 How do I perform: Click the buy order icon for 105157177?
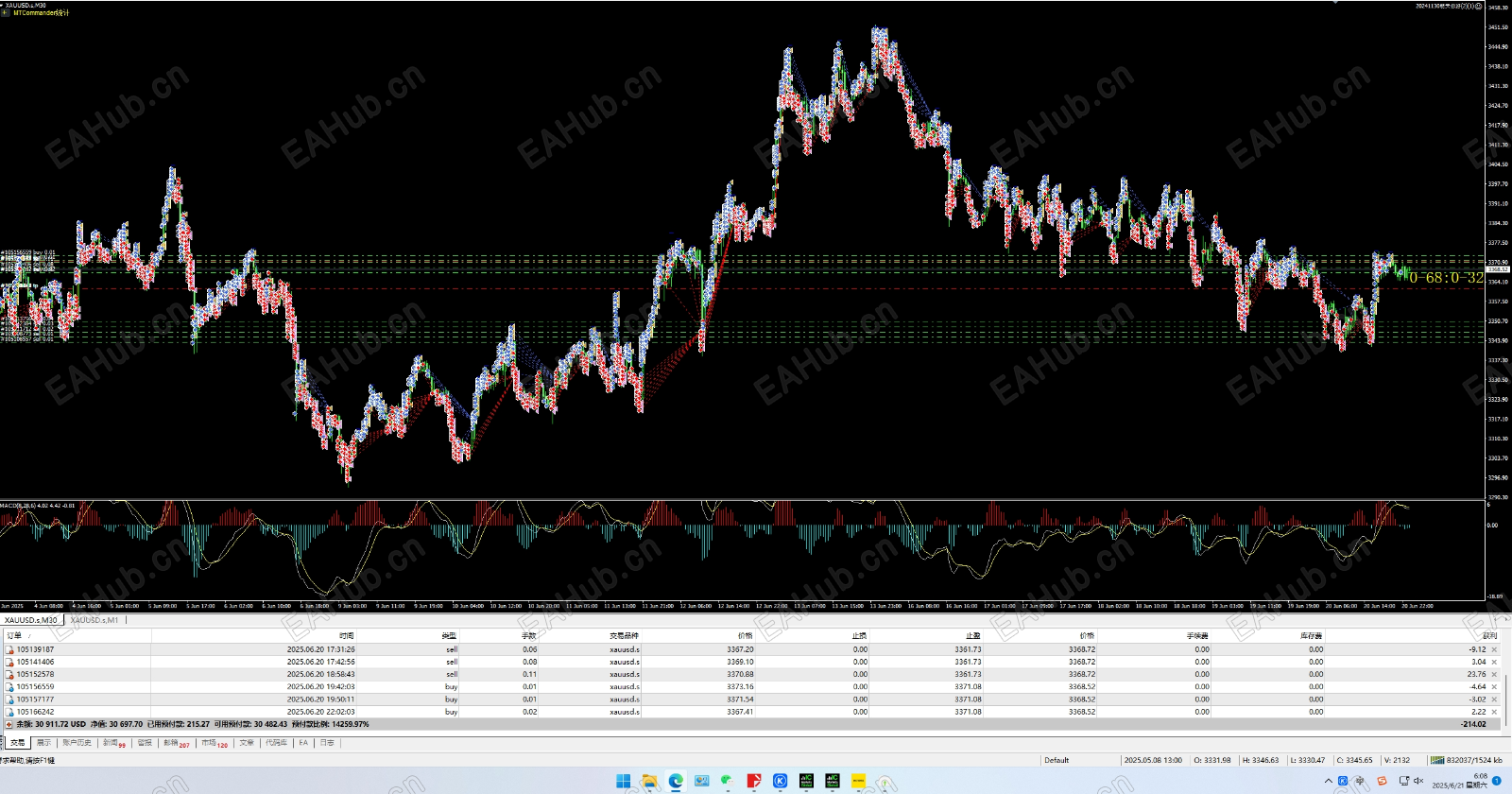click(9, 699)
